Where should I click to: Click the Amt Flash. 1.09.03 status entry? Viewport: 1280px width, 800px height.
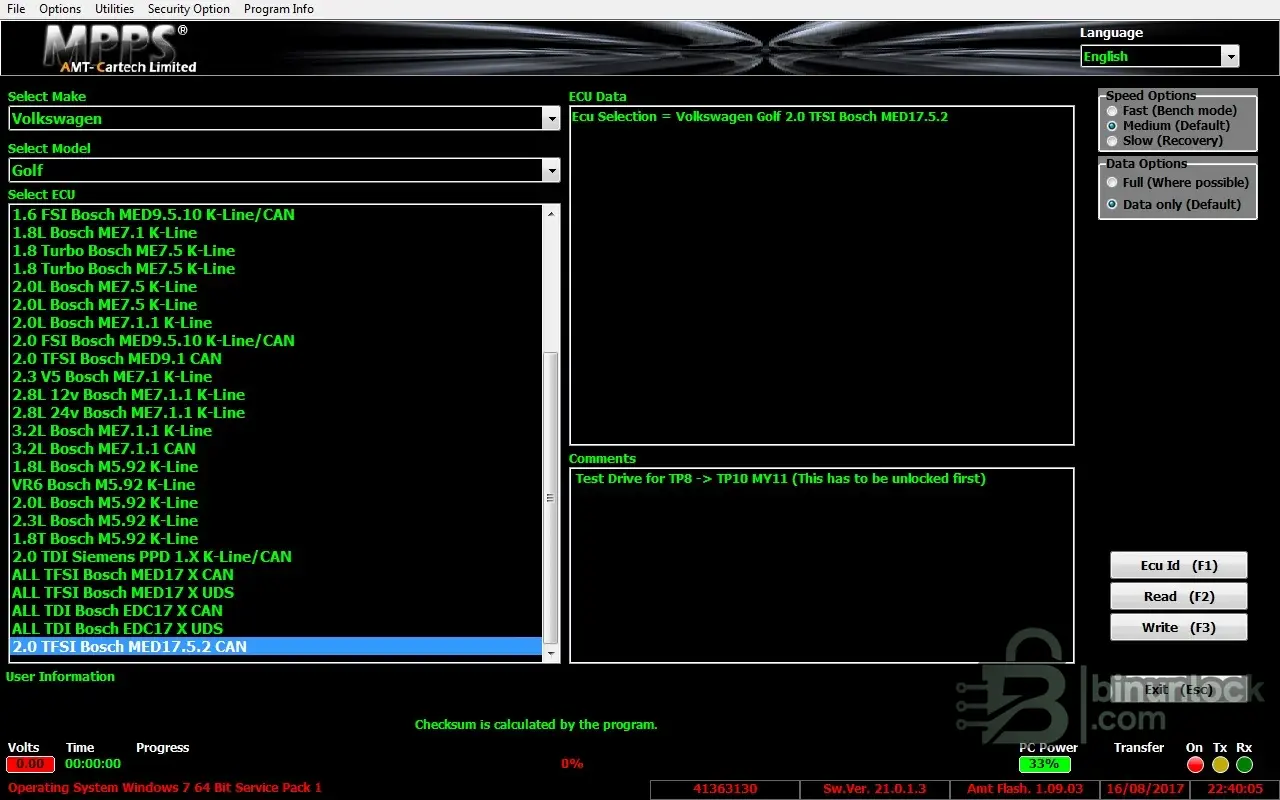point(1025,790)
